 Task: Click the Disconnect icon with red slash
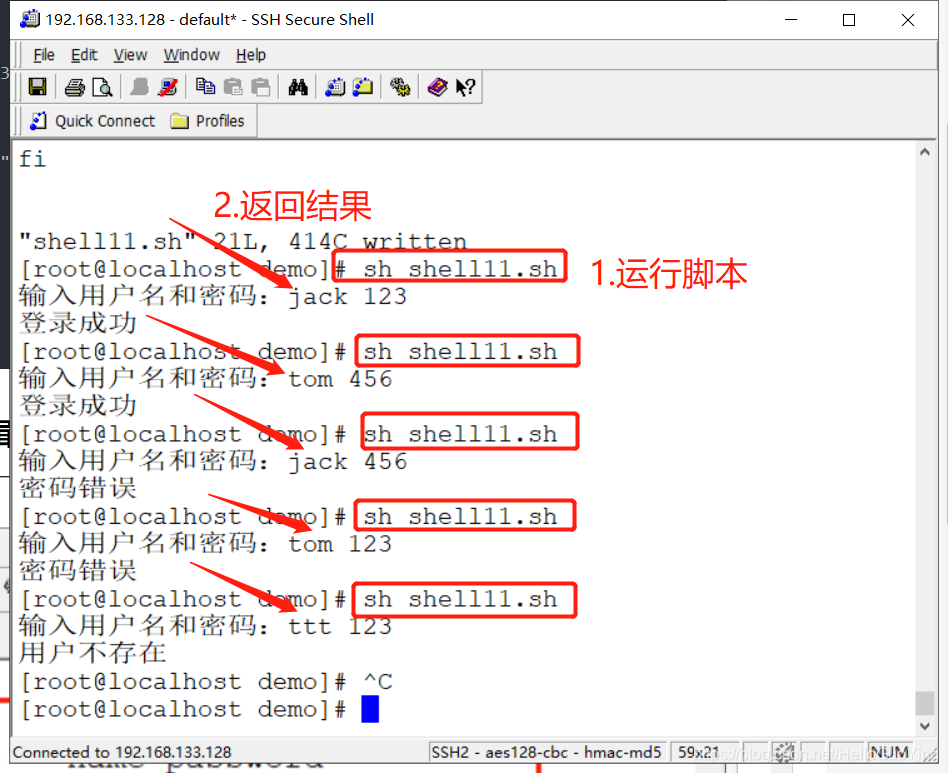tap(167, 87)
